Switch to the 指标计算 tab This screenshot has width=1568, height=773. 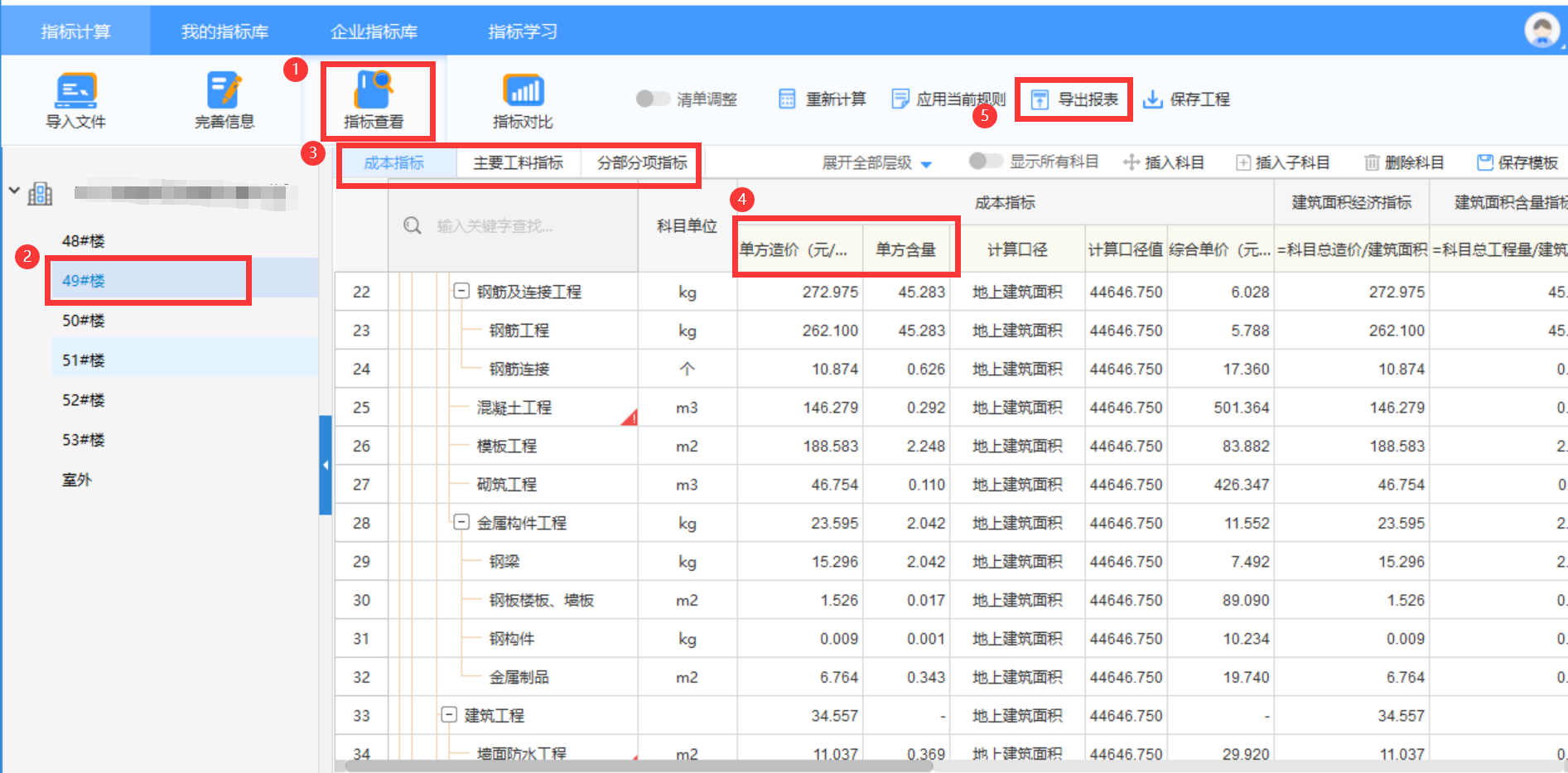pos(75,31)
